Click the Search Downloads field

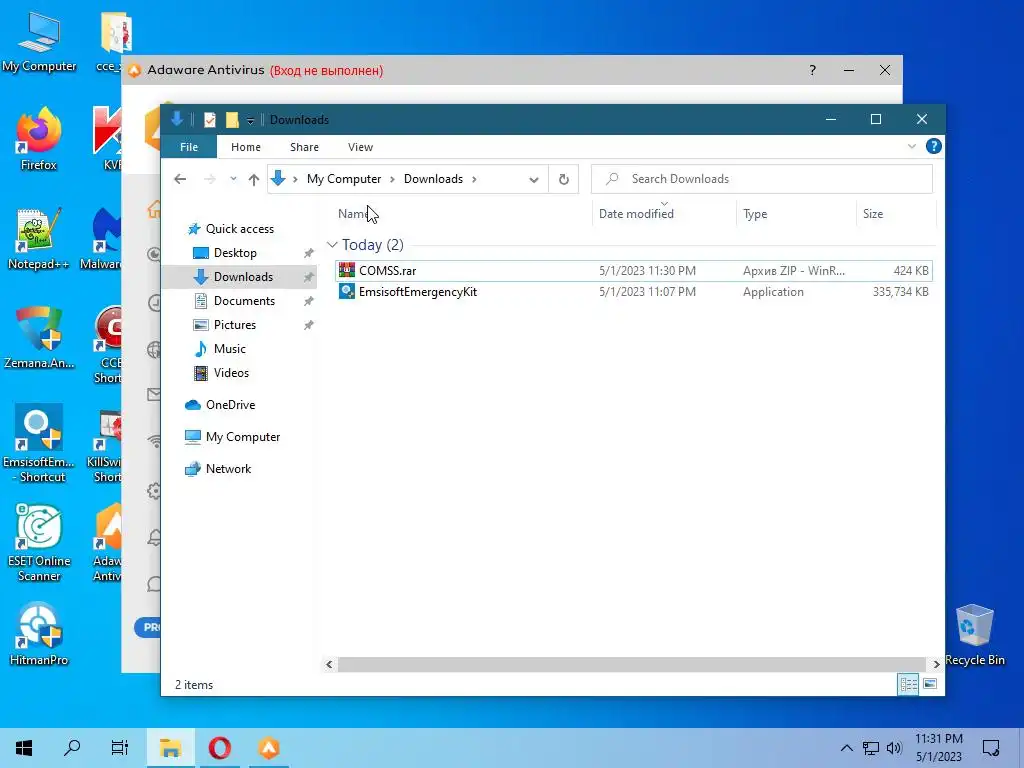pyautogui.click(x=761, y=179)
